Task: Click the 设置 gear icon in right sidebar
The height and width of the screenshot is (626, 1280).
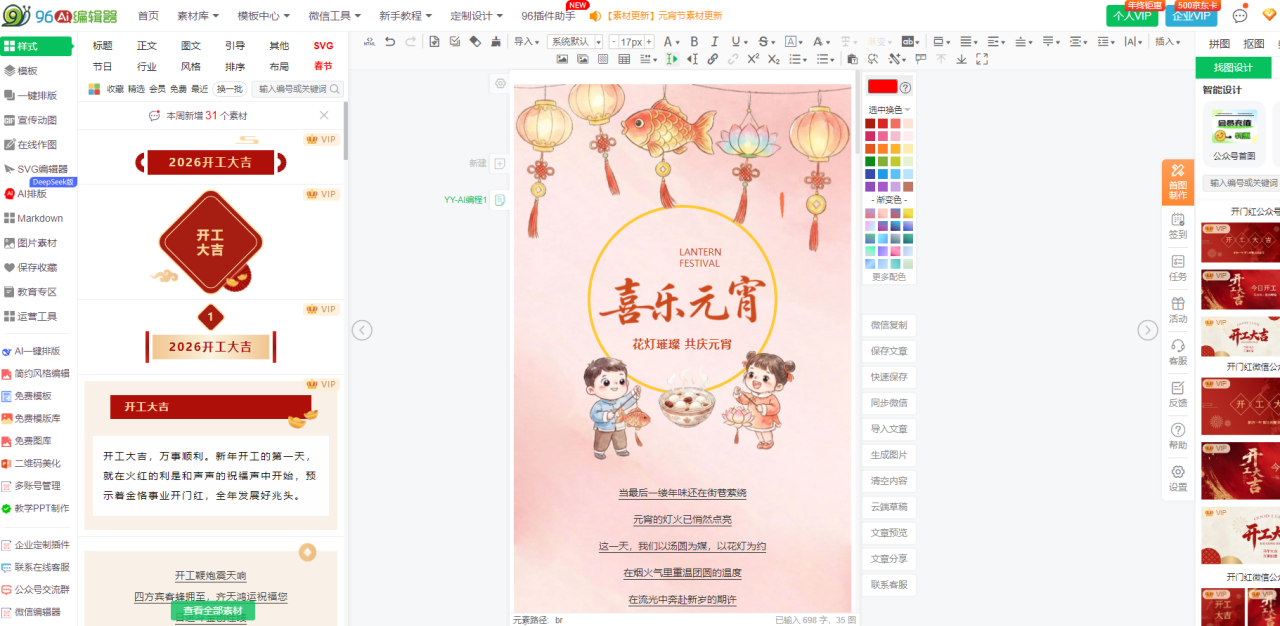Action: tap(1177, 477)
